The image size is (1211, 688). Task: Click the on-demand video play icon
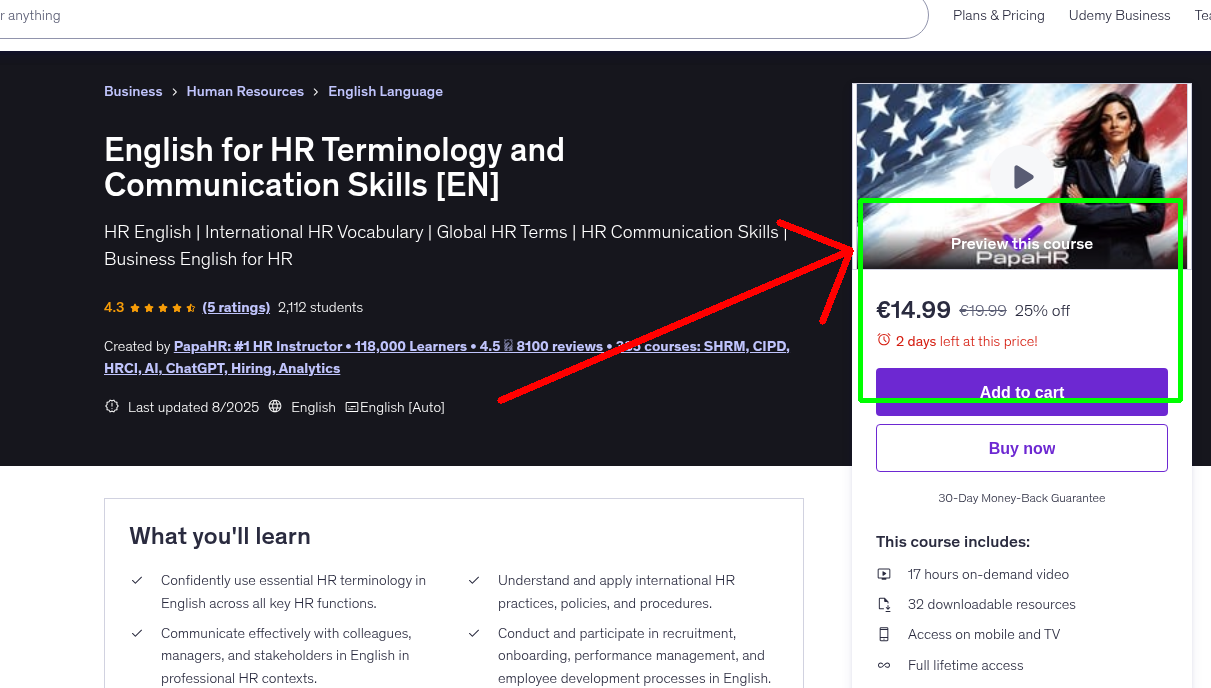(884, 574)
